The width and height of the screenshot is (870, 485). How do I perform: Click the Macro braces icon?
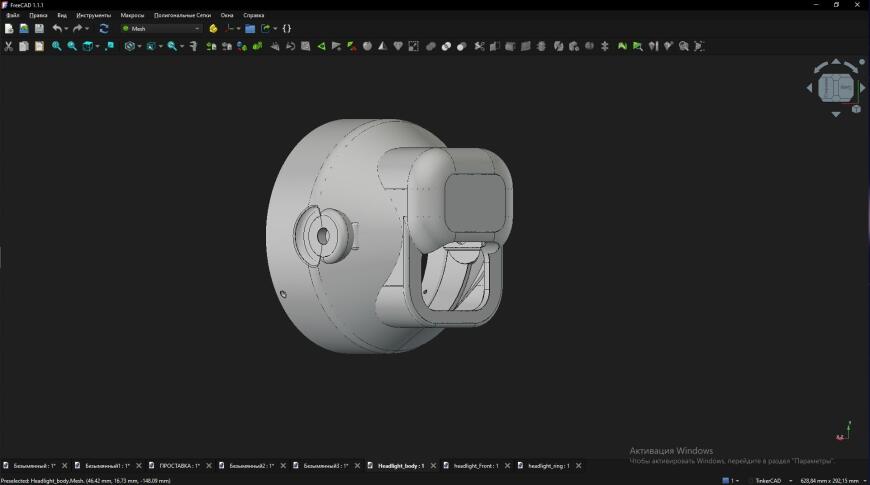(287, 28)
